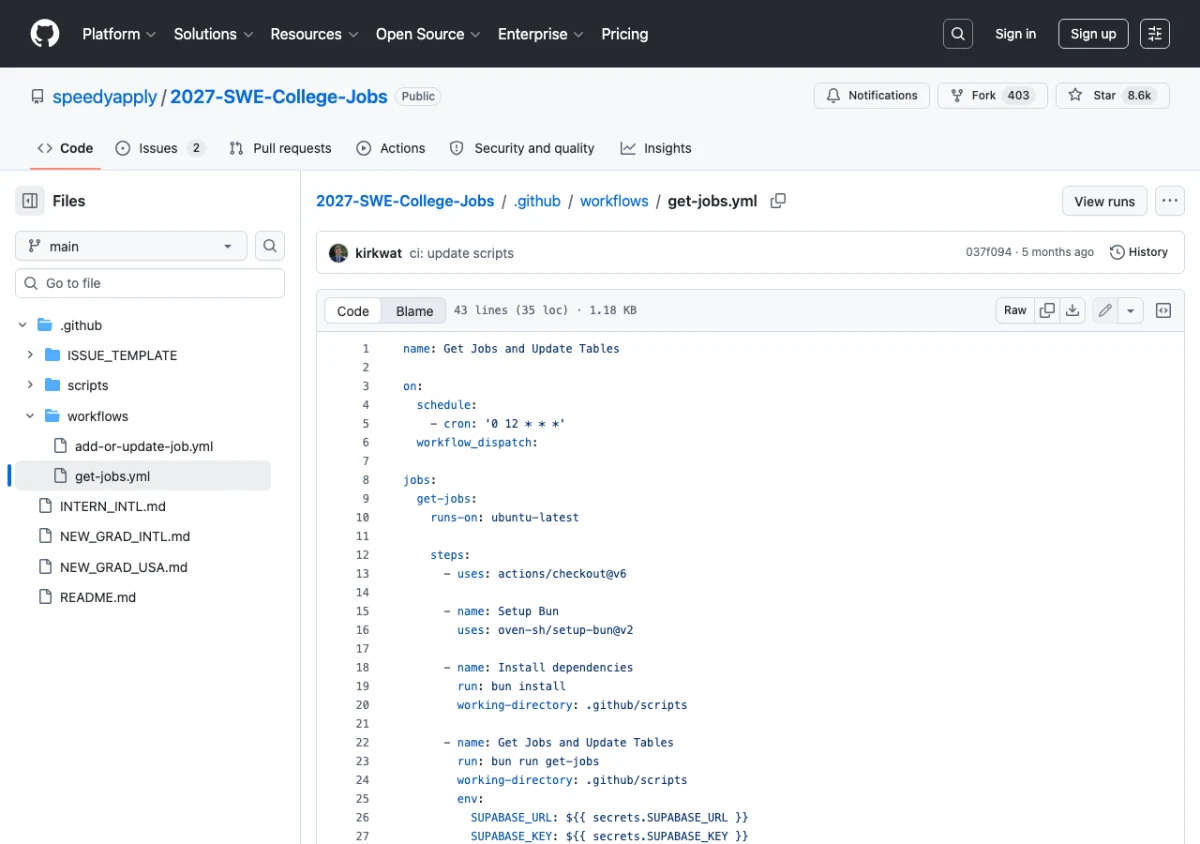The image size is (1200, 844).
Task: Collapse the workflows folder chevron
Action: [30, 416]
